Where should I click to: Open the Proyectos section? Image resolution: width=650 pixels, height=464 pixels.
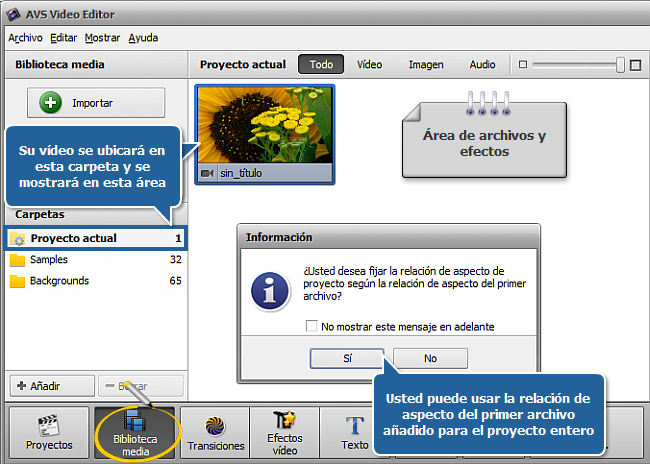(49, 432)
